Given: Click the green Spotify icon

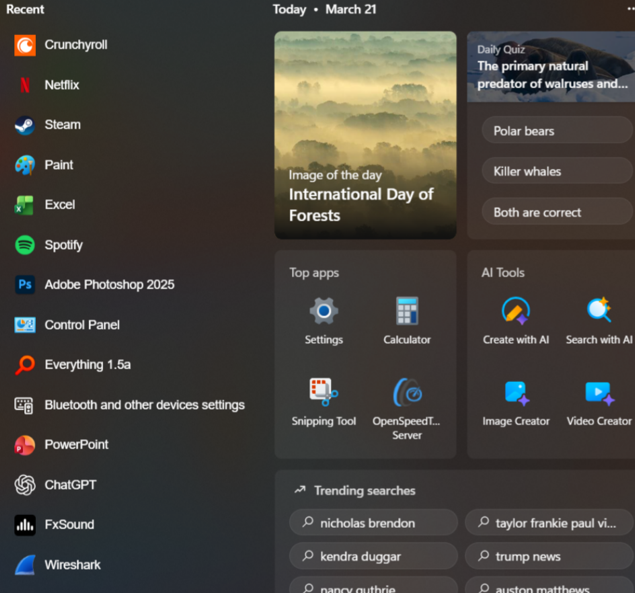Looking at the screenshot, I should pyautogui.click(x=25, y=245).
